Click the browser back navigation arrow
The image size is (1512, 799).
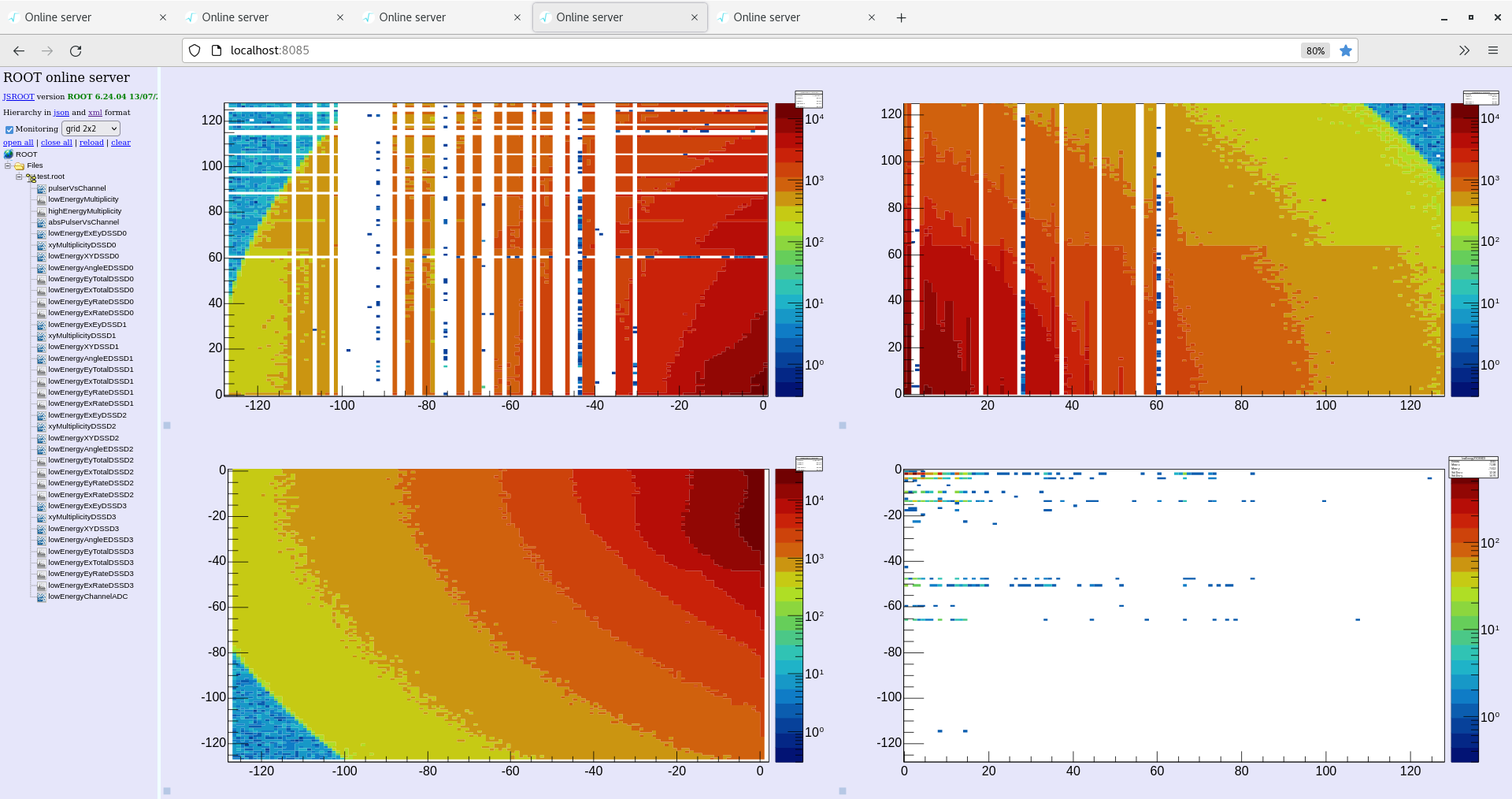(18, 50)
